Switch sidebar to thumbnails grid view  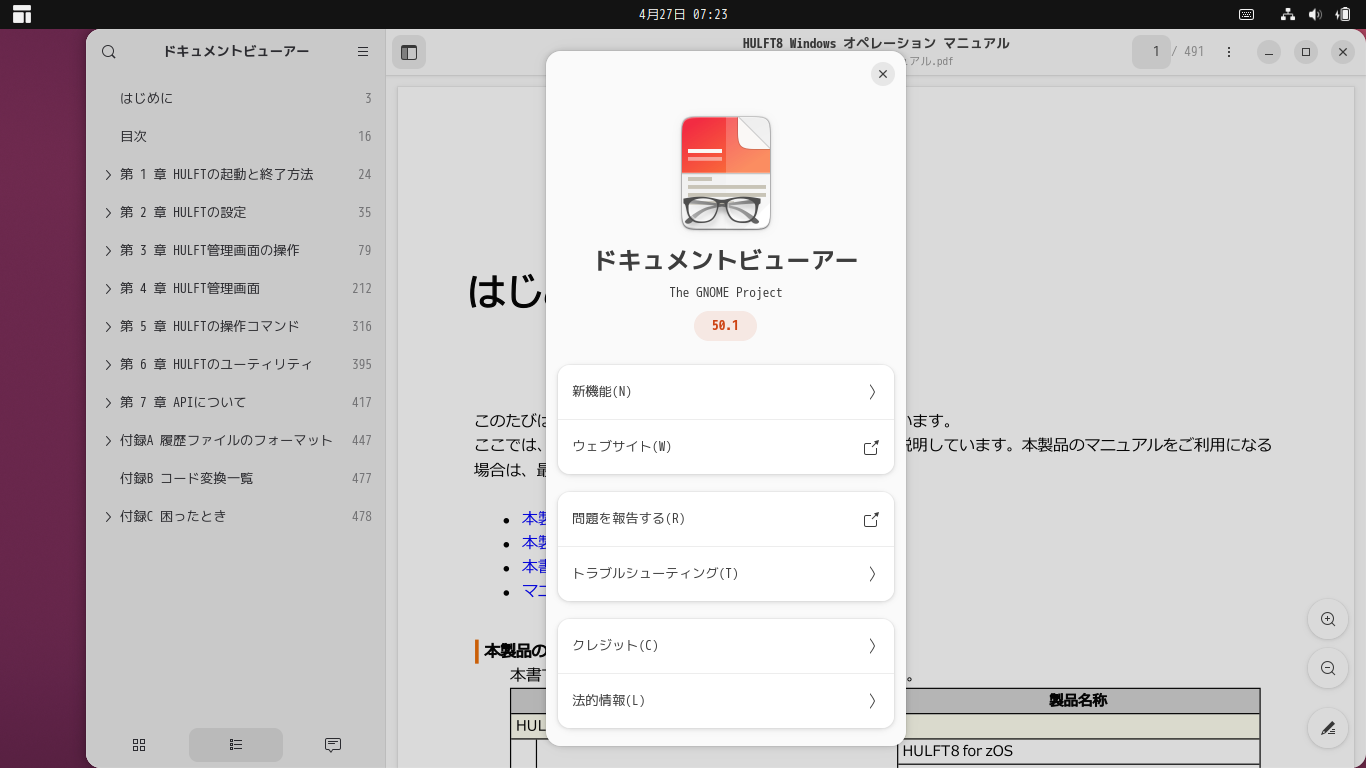click(x=138, y=744)
